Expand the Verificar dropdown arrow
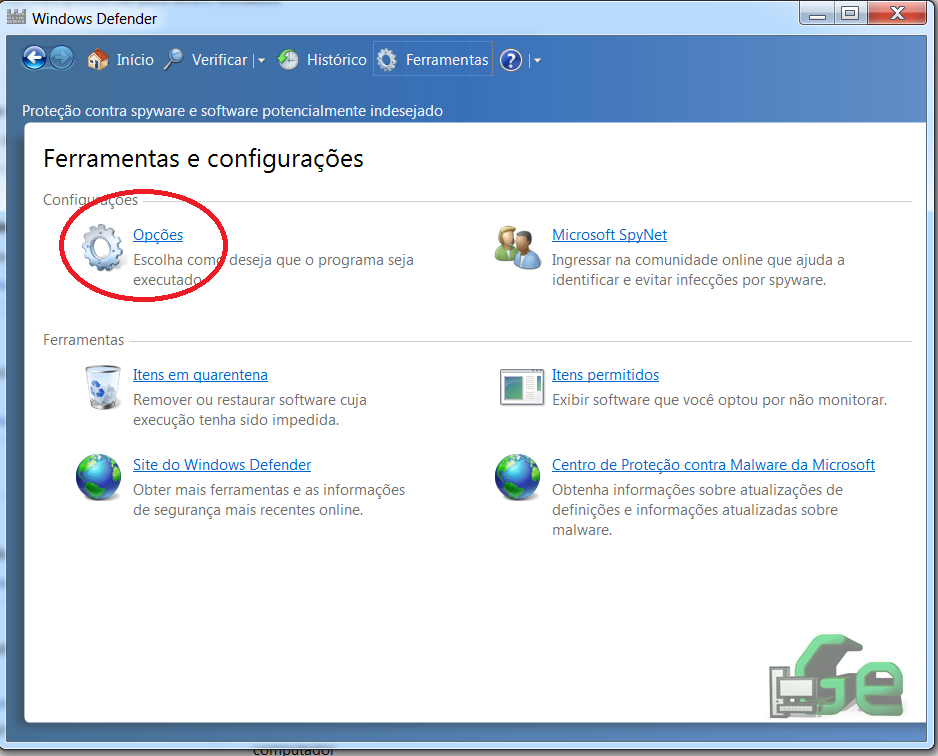Viewport: 938px width, 756px height. (261, 60)
